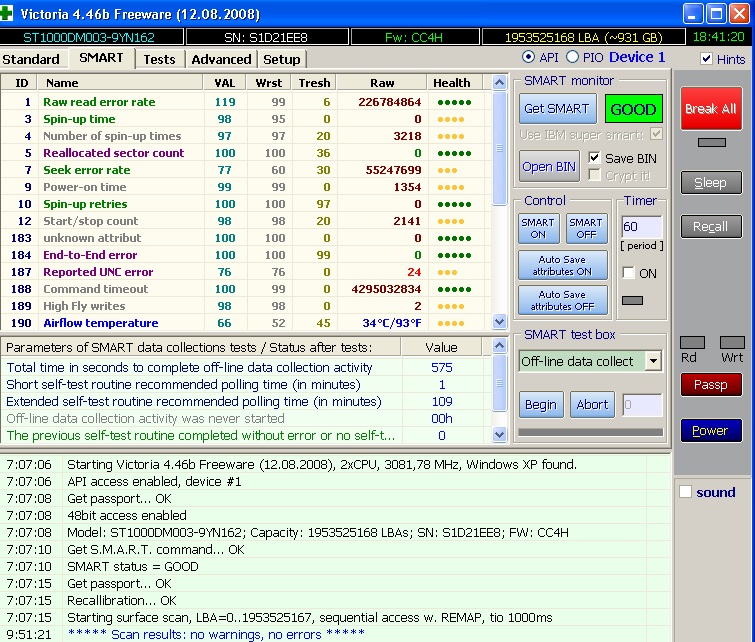755x642 pixels.
Task: Click the SMART test progress bar
Action: pyautogui.click(x=590, y=432)
